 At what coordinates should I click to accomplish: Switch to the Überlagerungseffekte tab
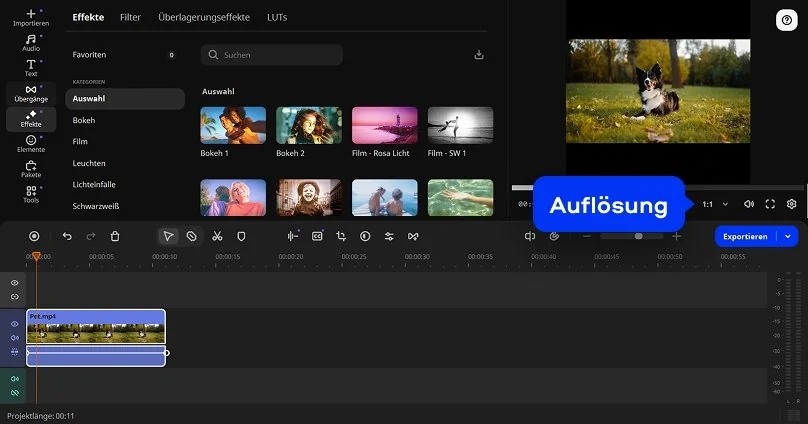click(203, 17)
